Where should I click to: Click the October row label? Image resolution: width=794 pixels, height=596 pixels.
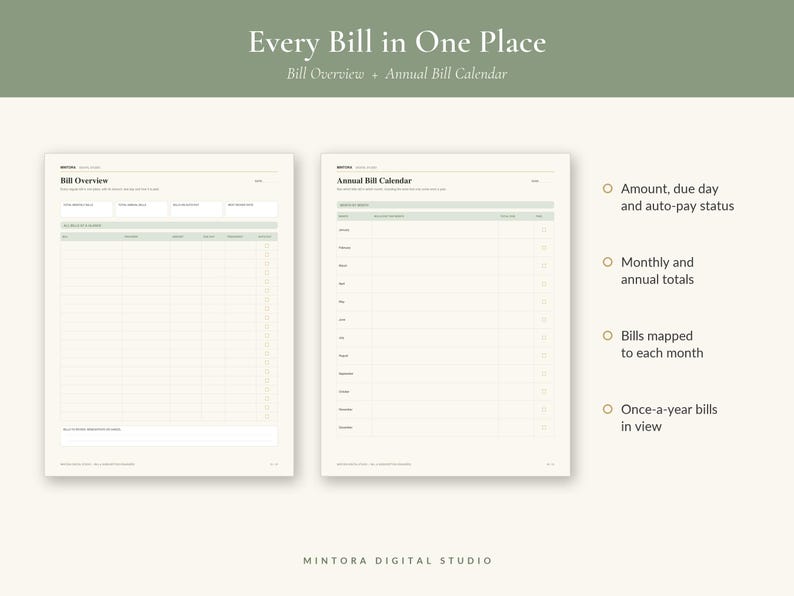pos(344,391)
